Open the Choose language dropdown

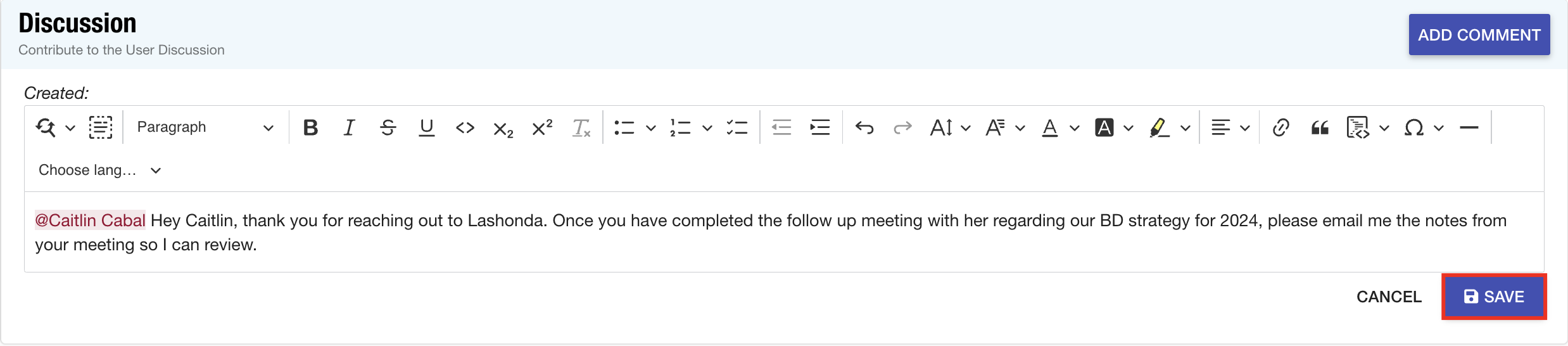point(99,170)
